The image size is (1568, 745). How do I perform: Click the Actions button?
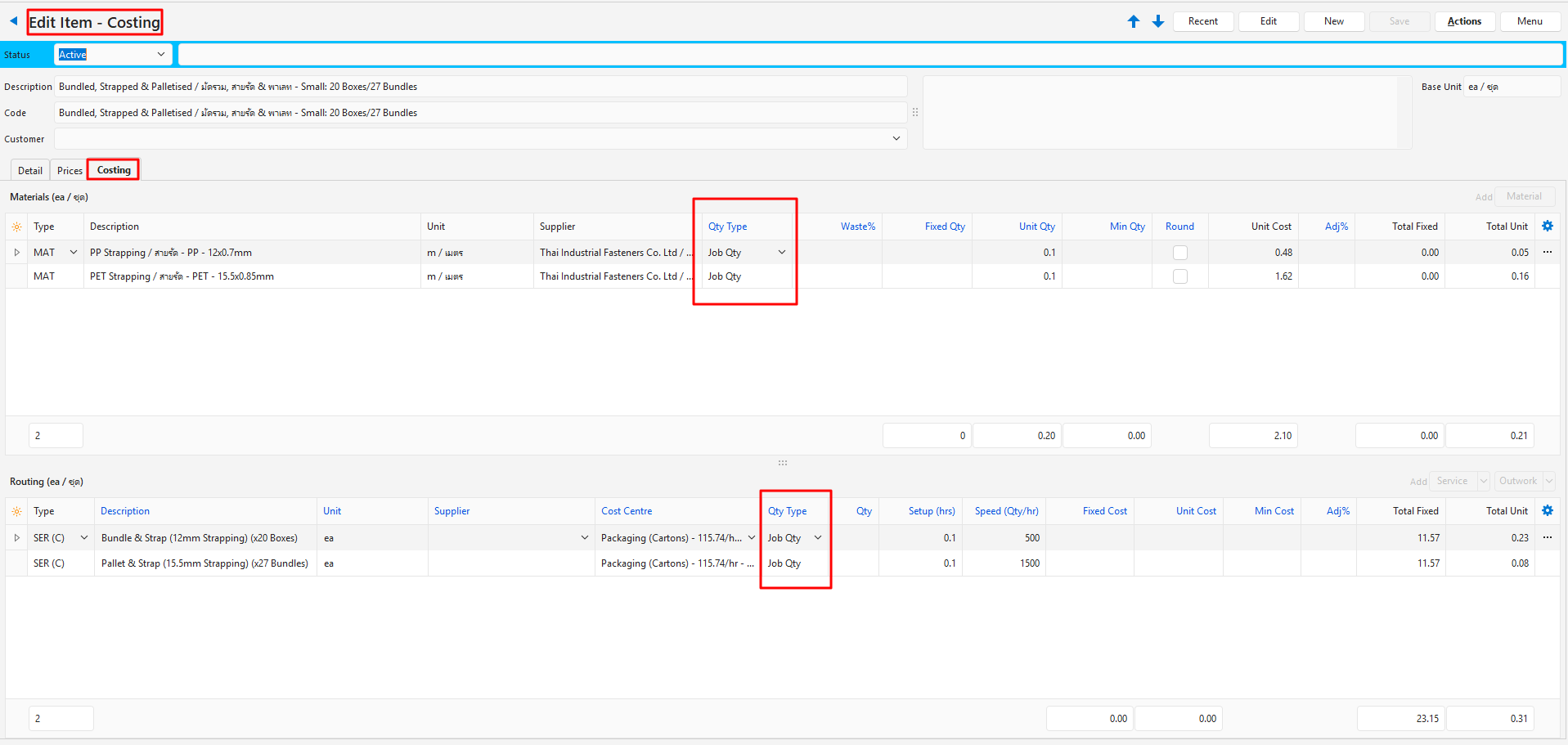pos(1463,21)
